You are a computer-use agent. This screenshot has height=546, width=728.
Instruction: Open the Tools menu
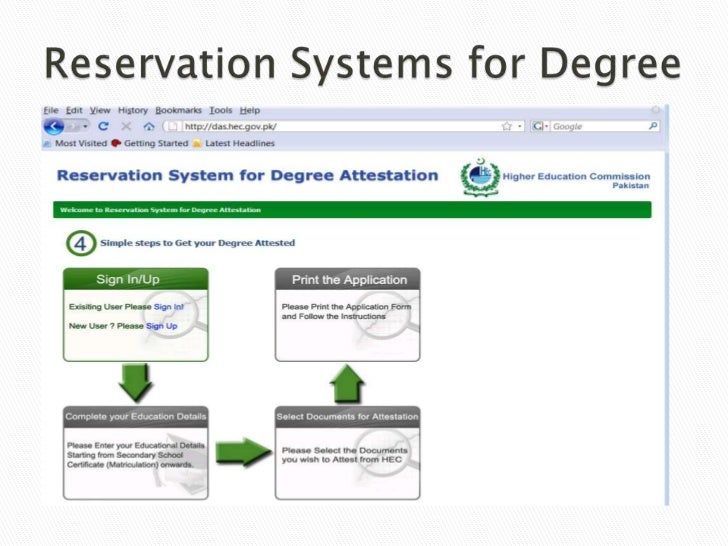[220, 110]
